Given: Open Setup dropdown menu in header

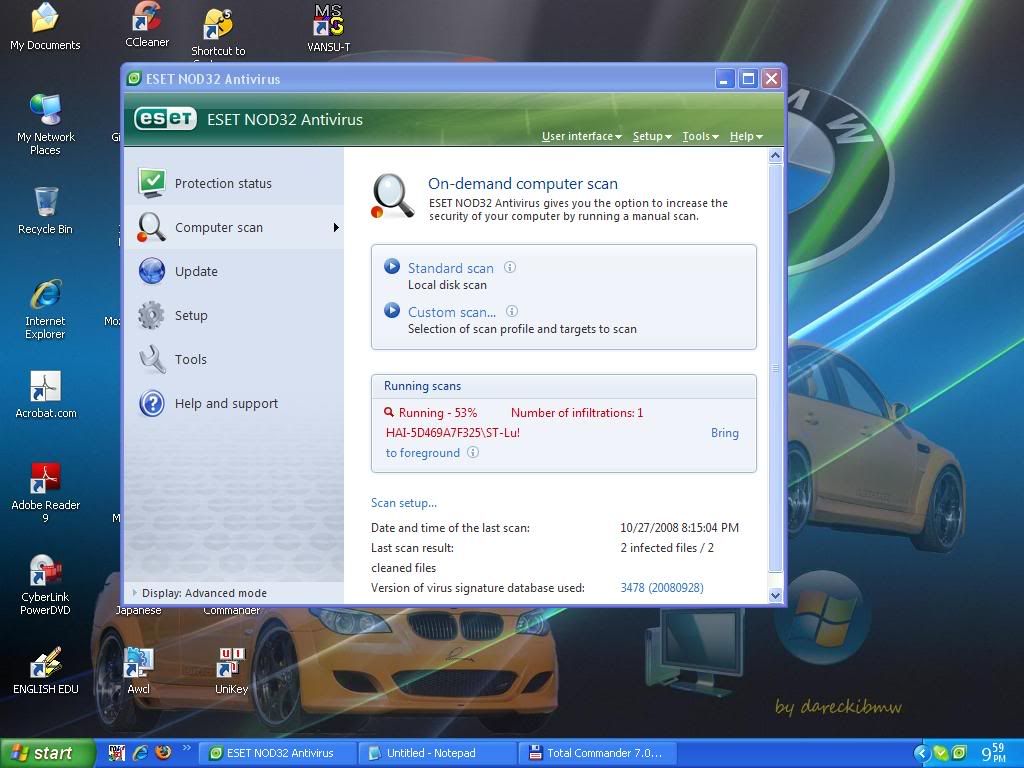Looking at the screenshot, I should click(652, 136).
